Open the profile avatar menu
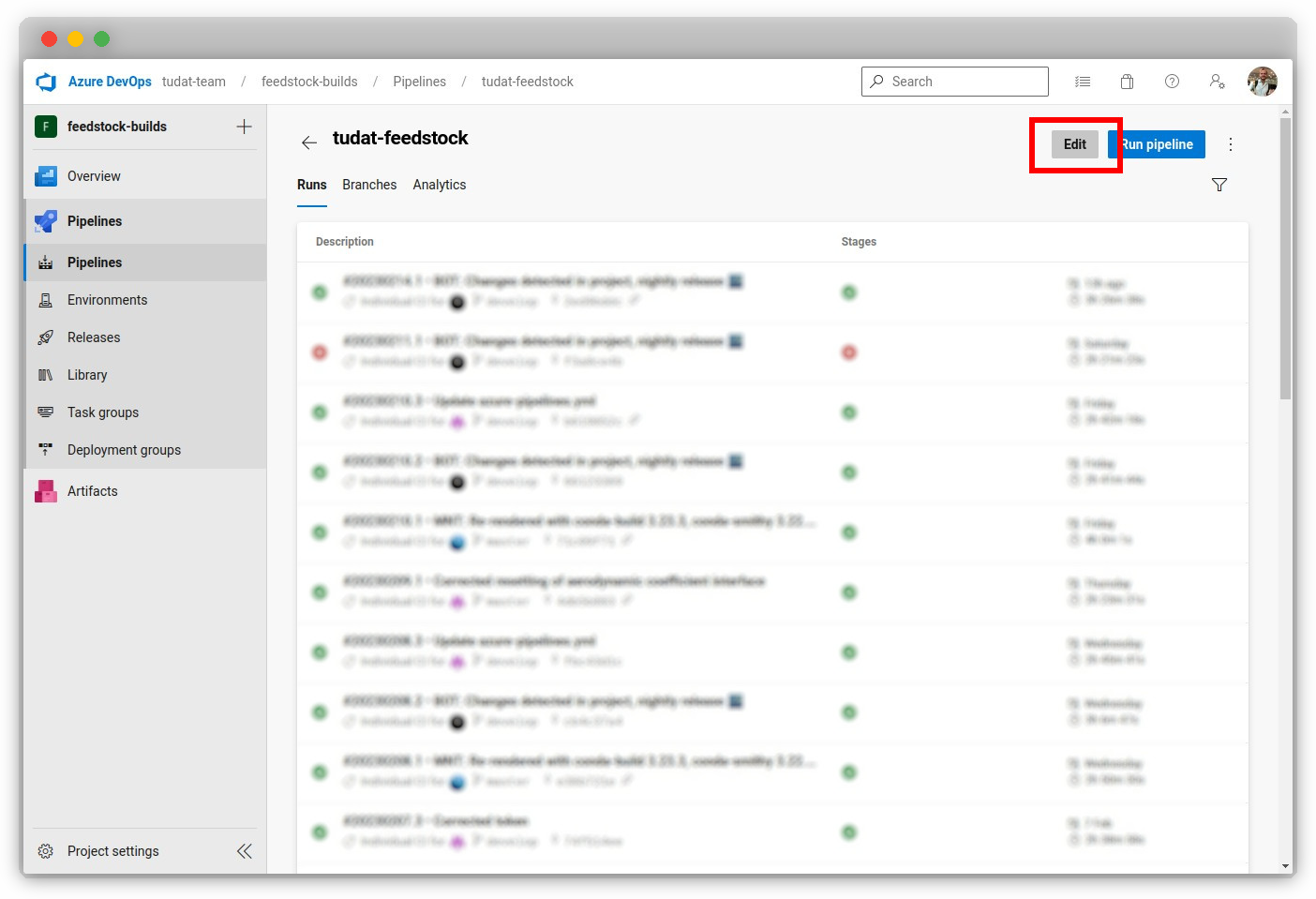 (1263, 82)
